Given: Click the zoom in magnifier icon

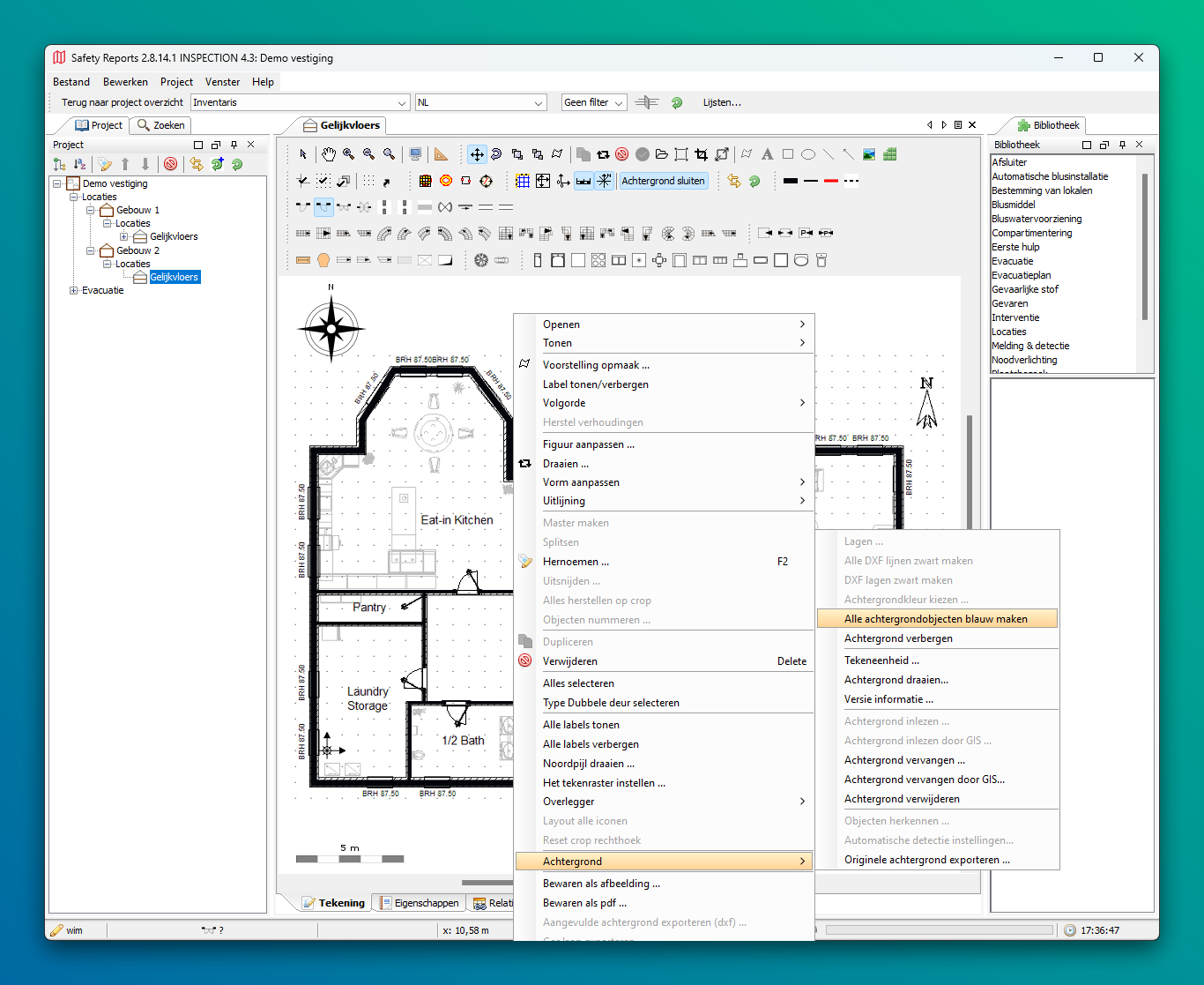Looking at the screenshot, I should pyautogui.click(x=349, y=154).
